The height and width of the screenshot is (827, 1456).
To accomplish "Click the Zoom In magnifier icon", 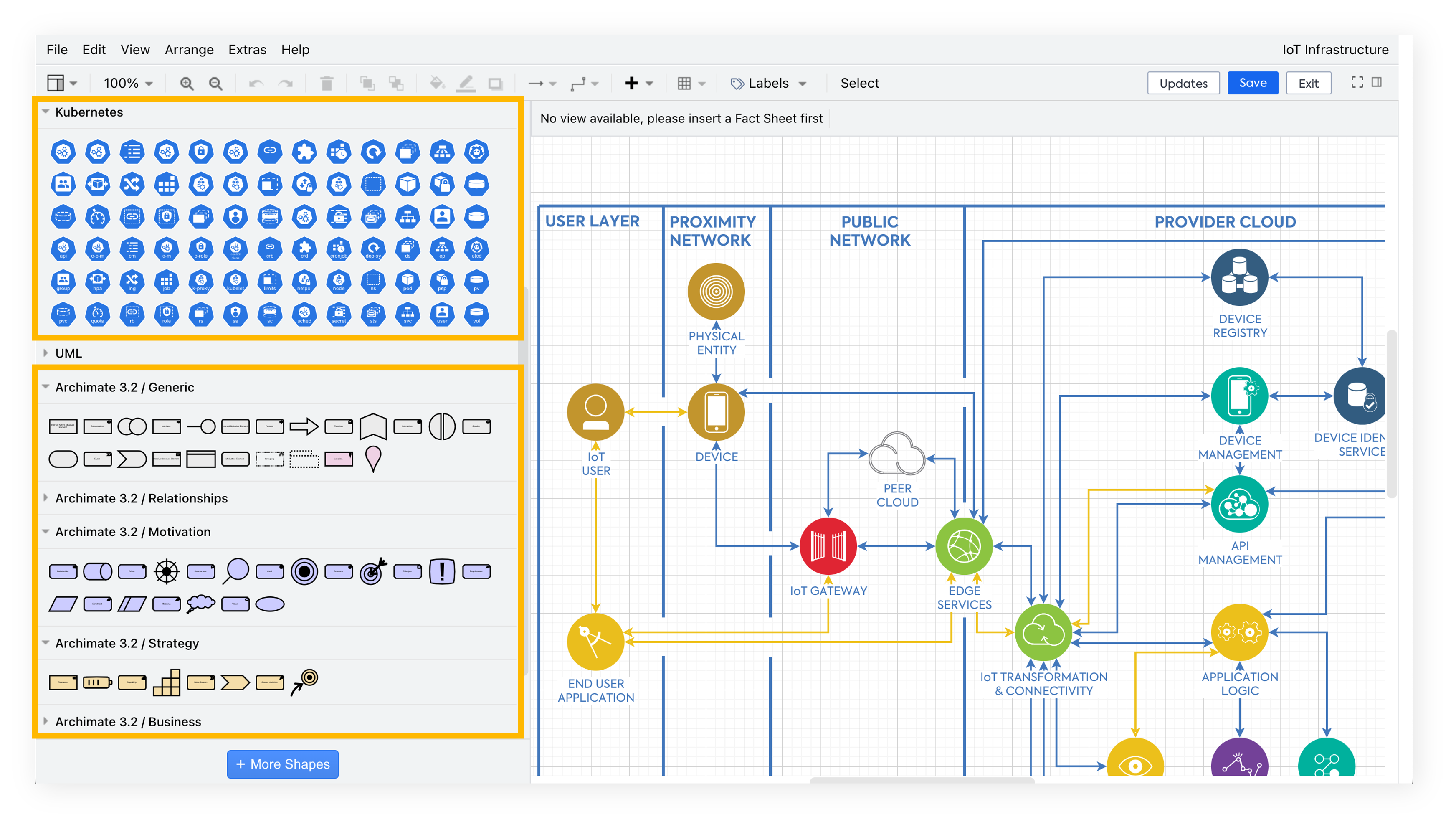I will pyautogui.click(x=186, y=84).
